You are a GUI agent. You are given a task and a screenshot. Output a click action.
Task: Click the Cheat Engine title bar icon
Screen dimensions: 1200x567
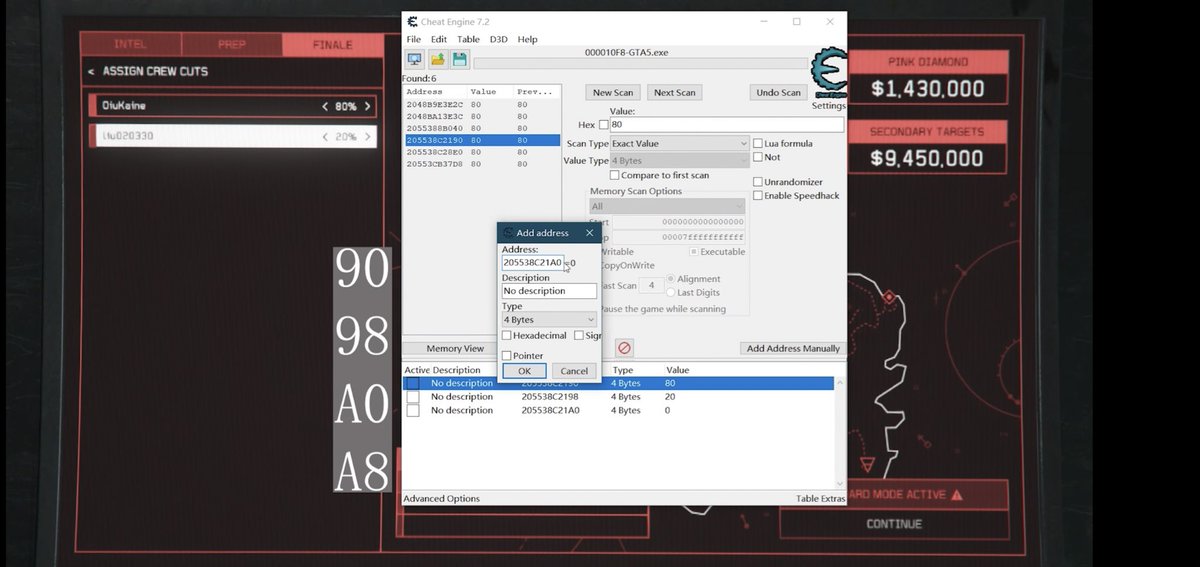pyautogui.click(x=412, y=21)
